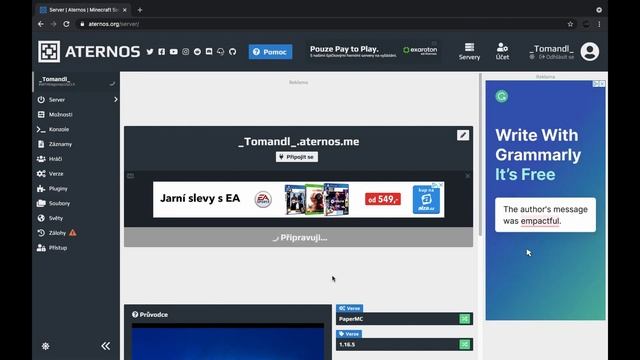Click the browser back arrow
The image size is (640, 360).
click(x=41, y=24)
